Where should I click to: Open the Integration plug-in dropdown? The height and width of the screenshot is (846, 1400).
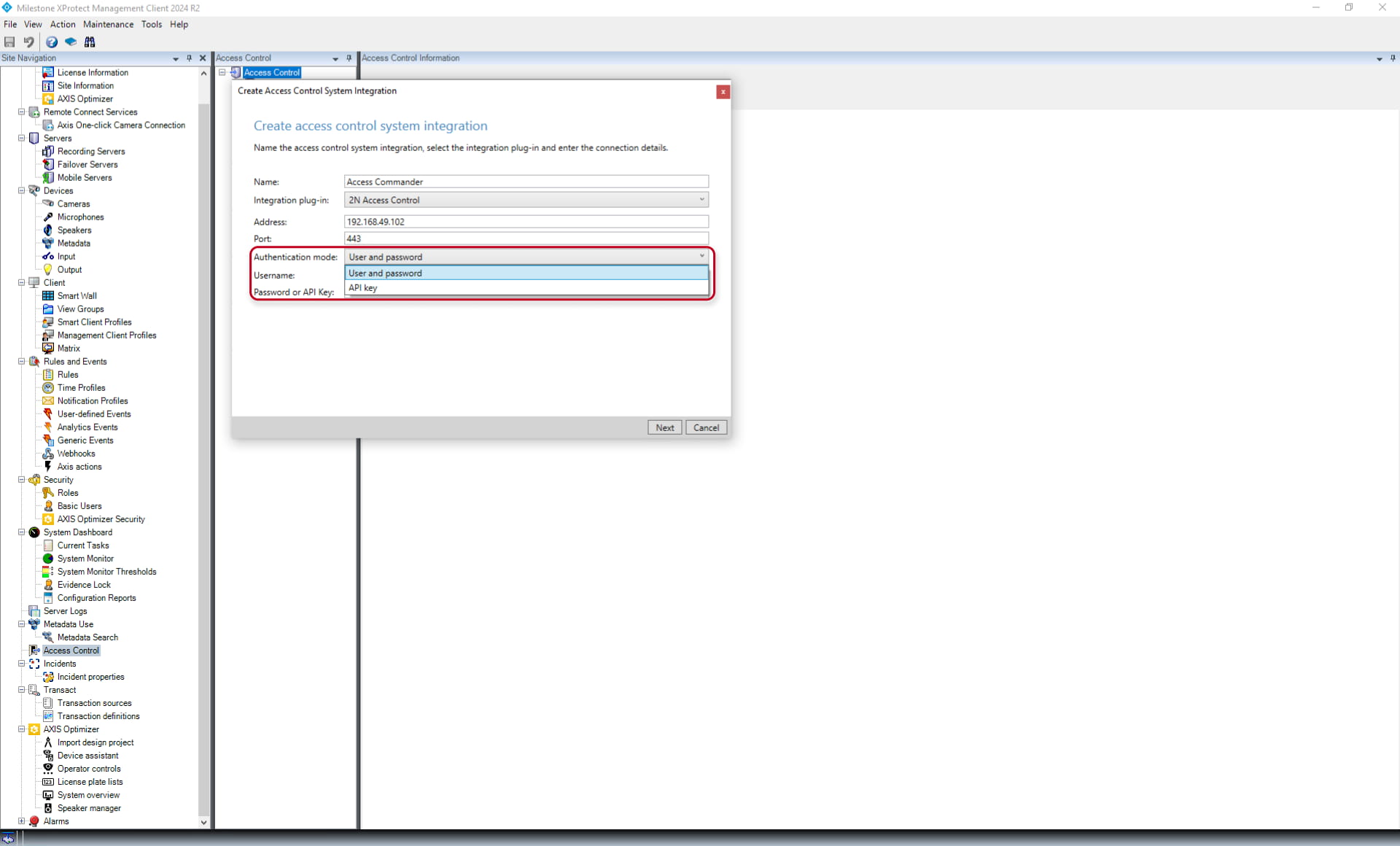click(x=526, y=200)
